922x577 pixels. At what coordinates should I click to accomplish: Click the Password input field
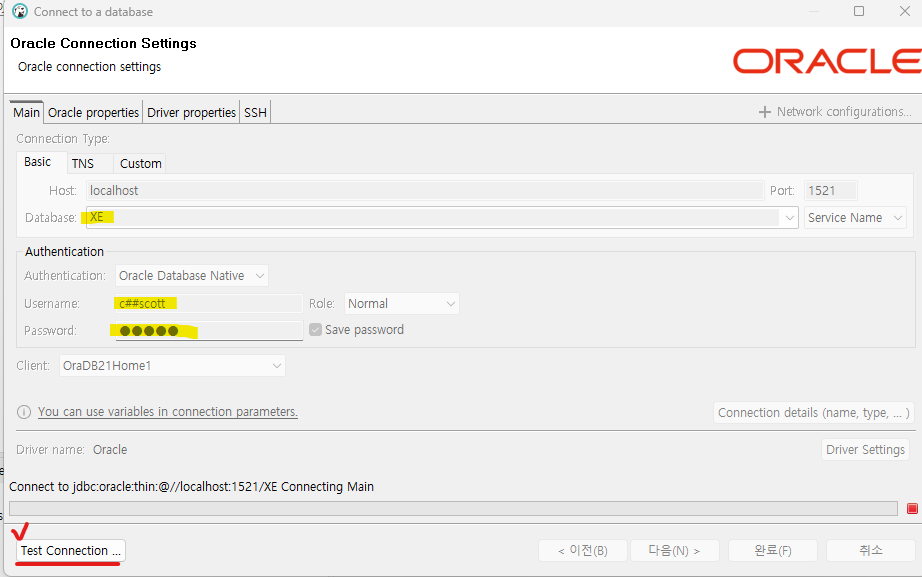pos(208,331)
